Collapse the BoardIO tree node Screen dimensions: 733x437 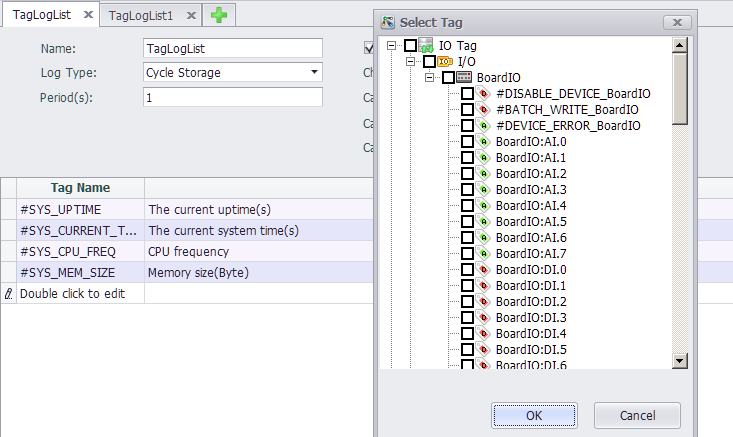point(429,78)
